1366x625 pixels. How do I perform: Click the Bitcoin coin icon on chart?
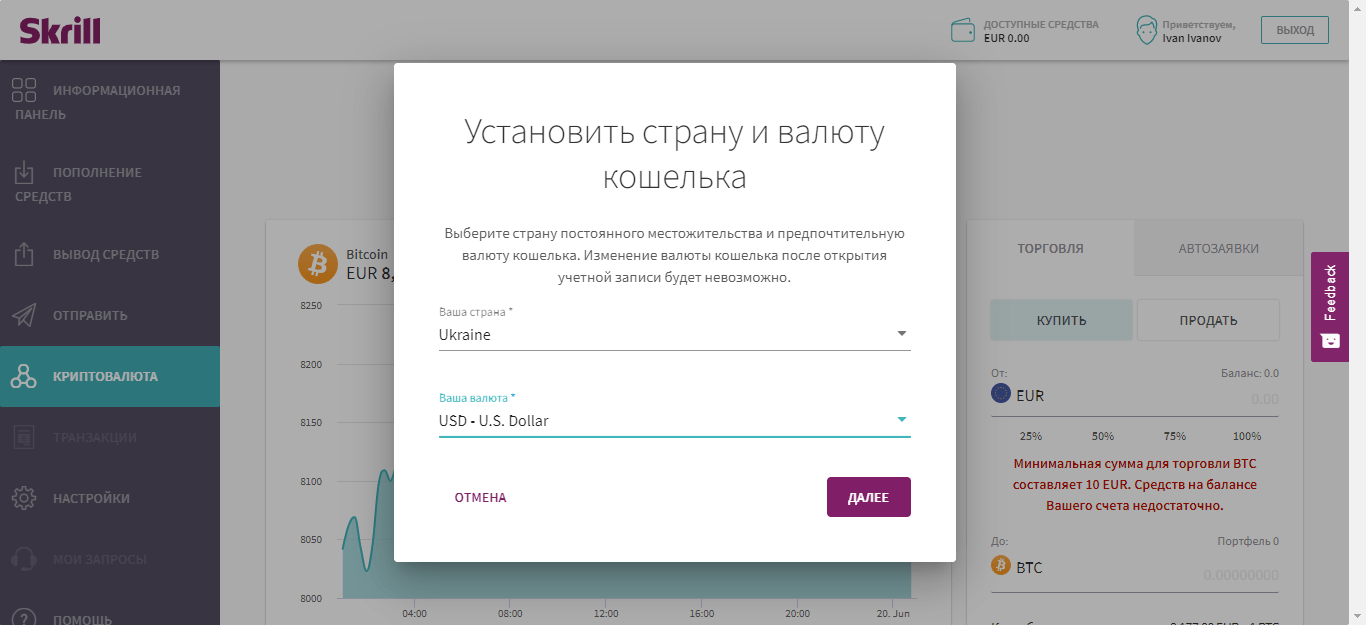[318, 264]
